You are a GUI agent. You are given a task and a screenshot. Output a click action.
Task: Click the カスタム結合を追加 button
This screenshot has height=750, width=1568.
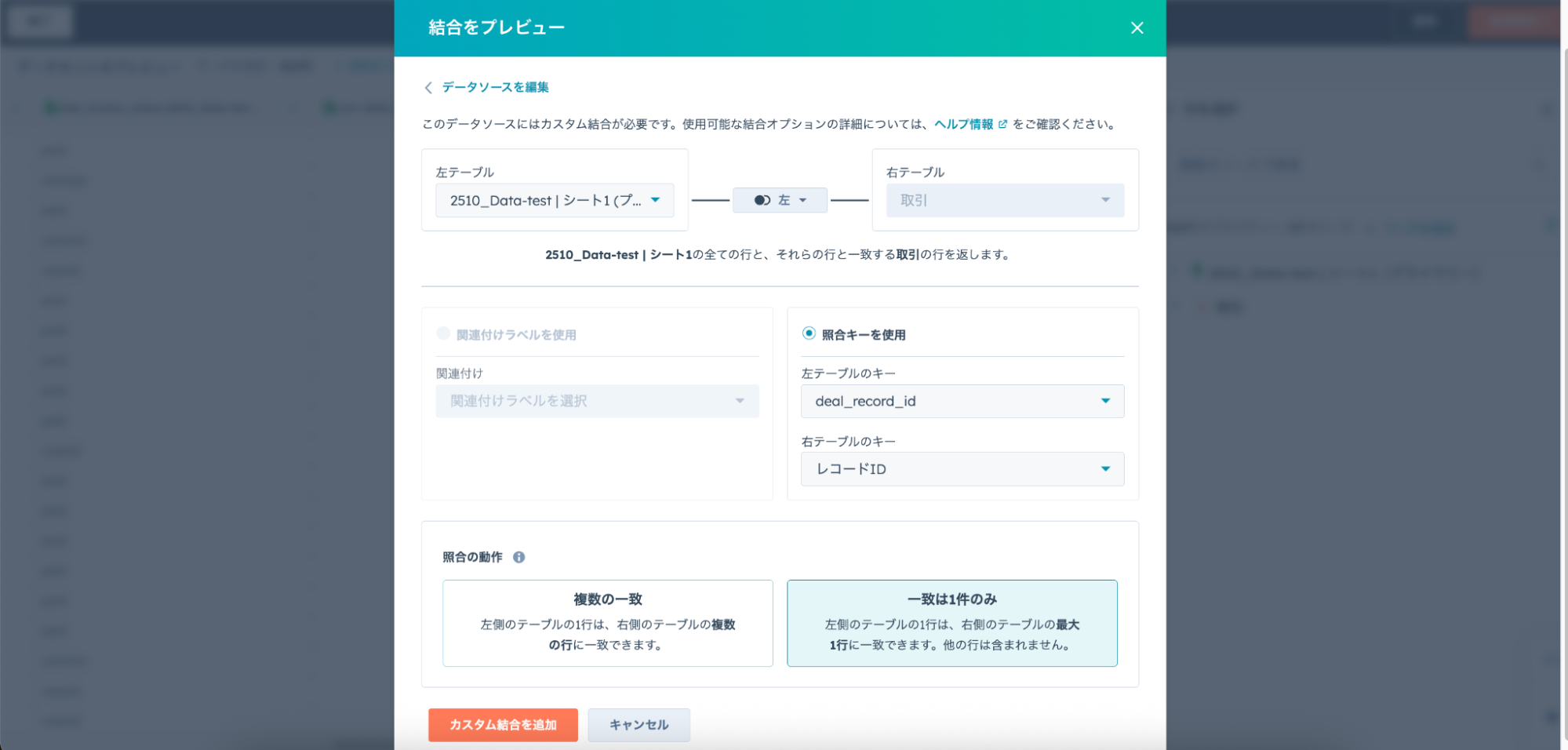(x=503, y=725)
